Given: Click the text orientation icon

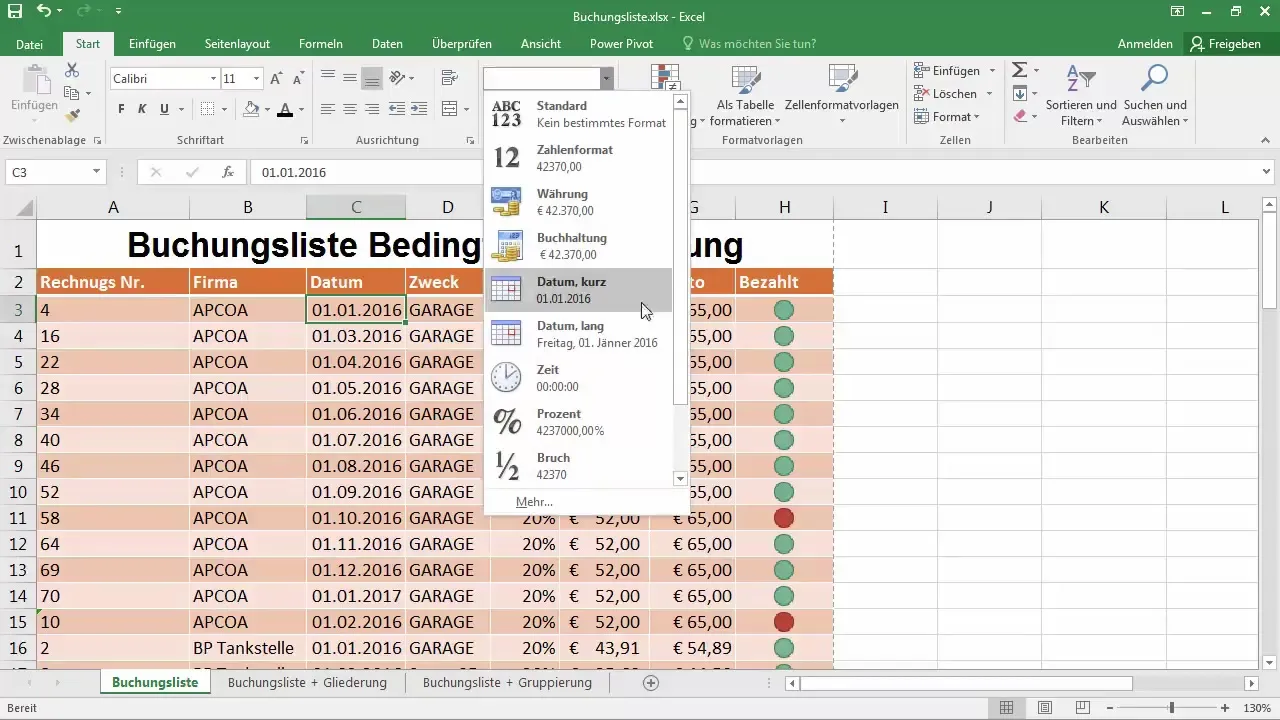Looking at the screenshot, I should (397, 78).
